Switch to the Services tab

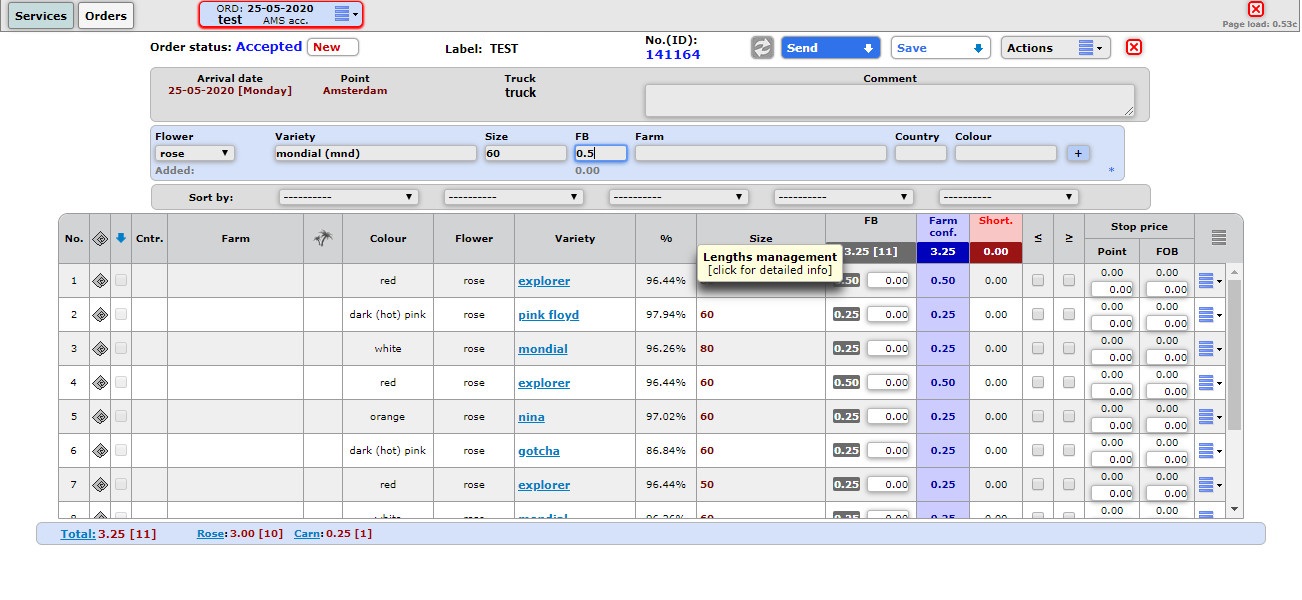42,16
